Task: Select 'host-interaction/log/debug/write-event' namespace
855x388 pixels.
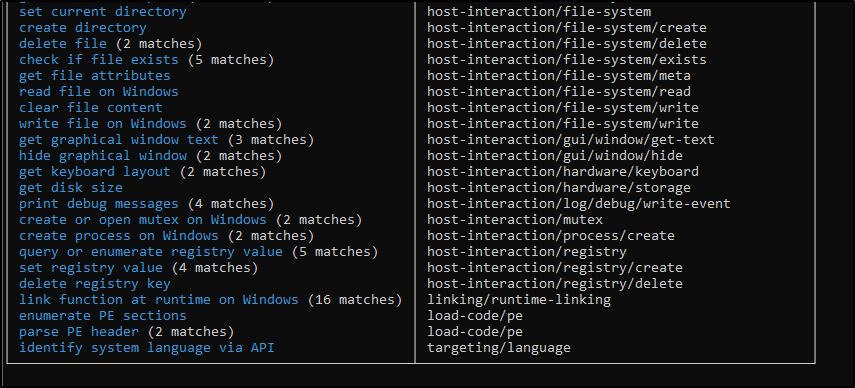Action: point(579,204)
